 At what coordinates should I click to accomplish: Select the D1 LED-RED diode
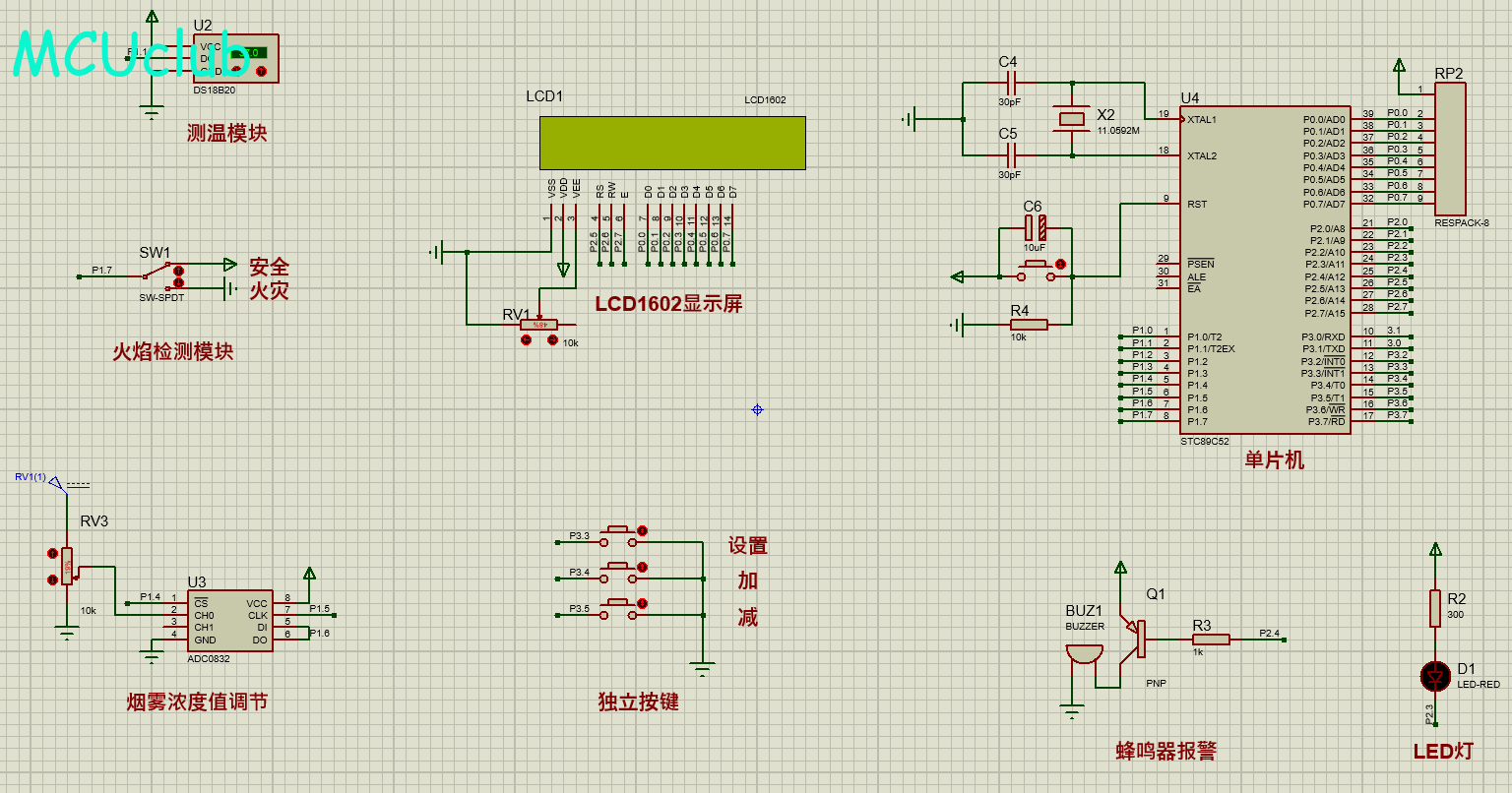coord(1435,676)
